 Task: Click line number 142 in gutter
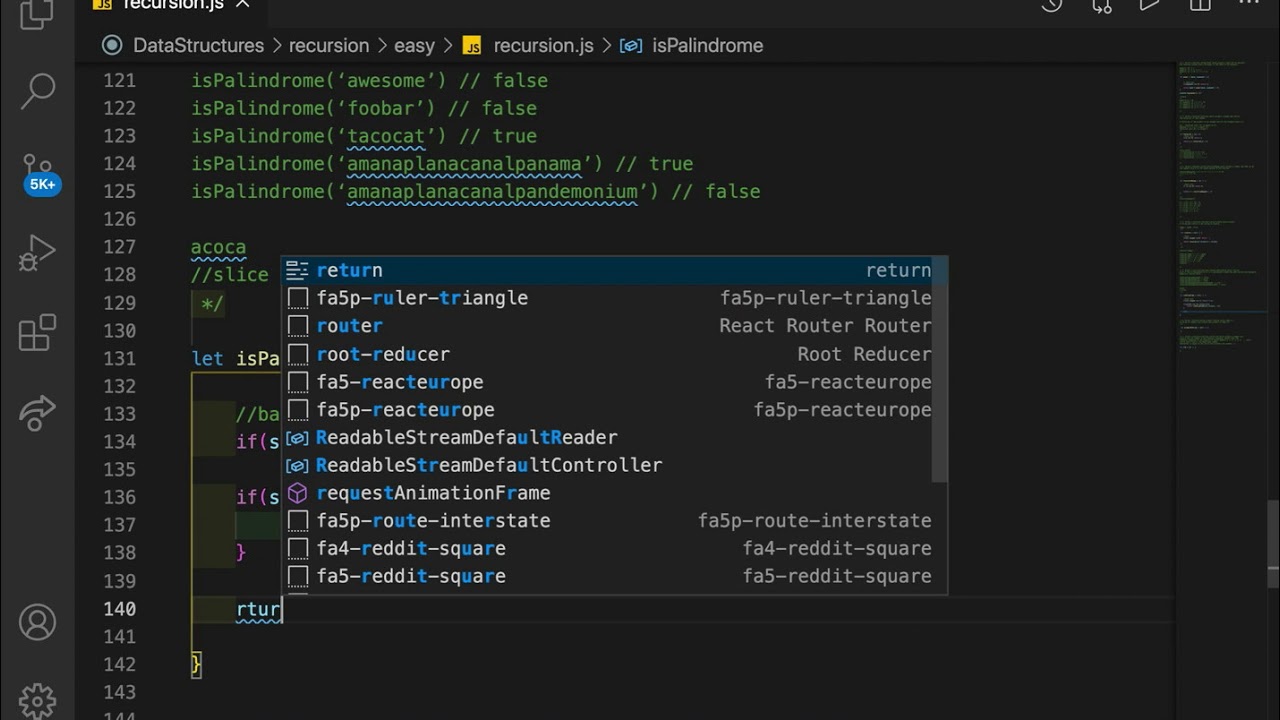[x=119, y=665]
